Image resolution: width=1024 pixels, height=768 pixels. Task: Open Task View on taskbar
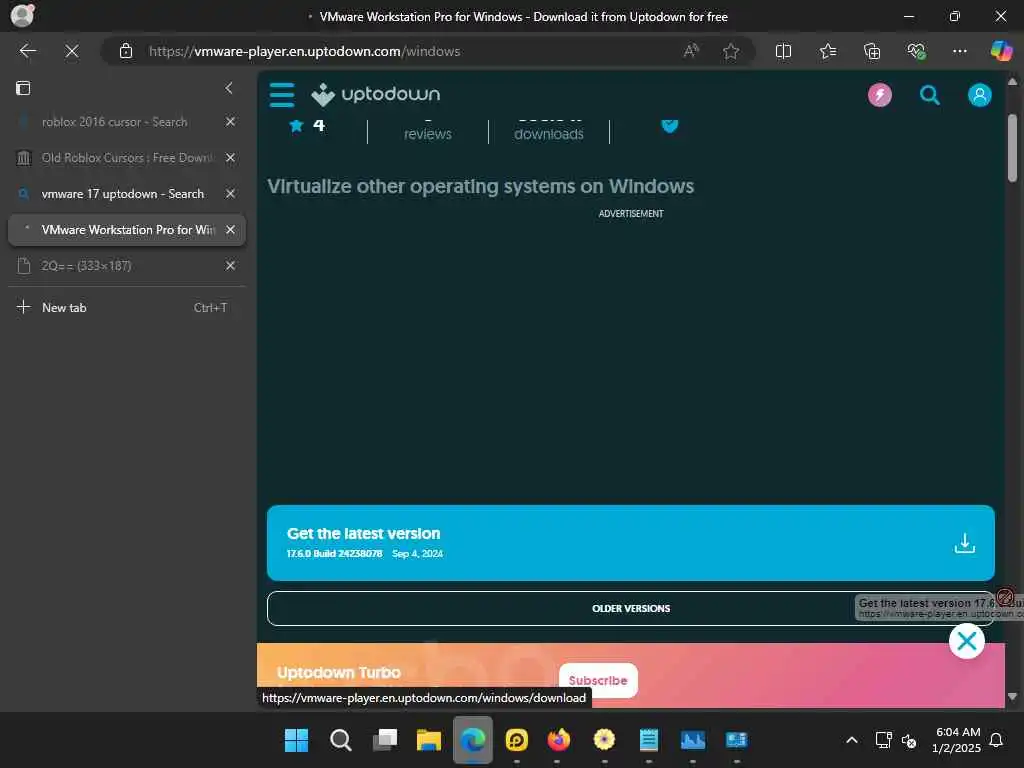point(385,740)
